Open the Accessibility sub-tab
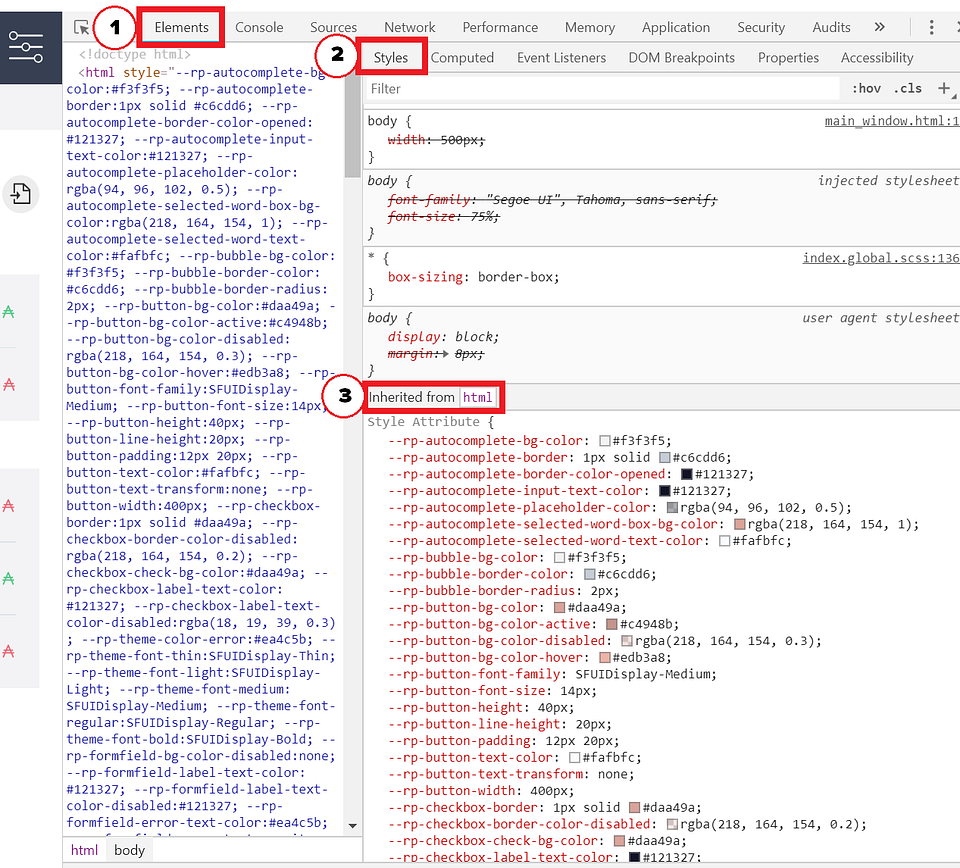The width and height of the screenshot is (960, 868). (x=877, y=58)
